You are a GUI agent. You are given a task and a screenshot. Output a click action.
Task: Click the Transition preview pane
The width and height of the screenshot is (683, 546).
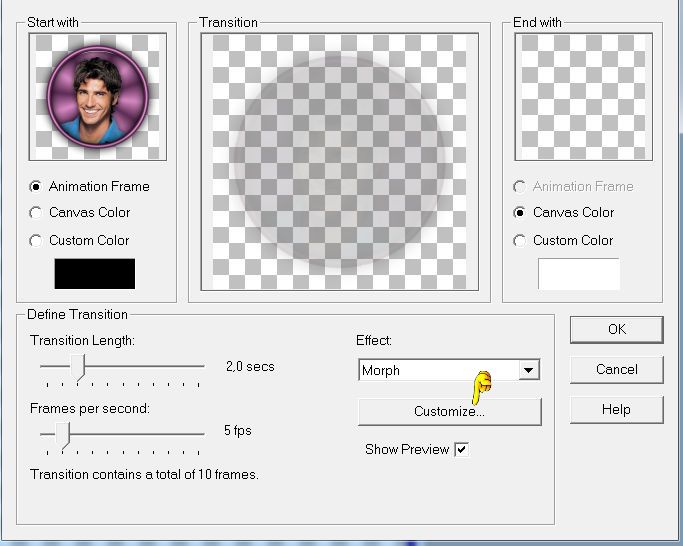point(340,162)
